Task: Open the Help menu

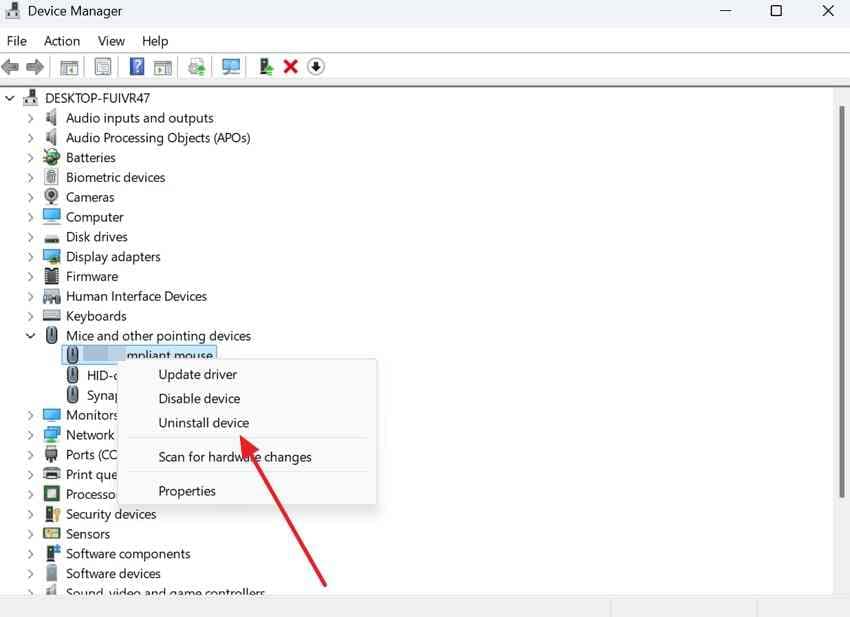Action: click(155, 41)
